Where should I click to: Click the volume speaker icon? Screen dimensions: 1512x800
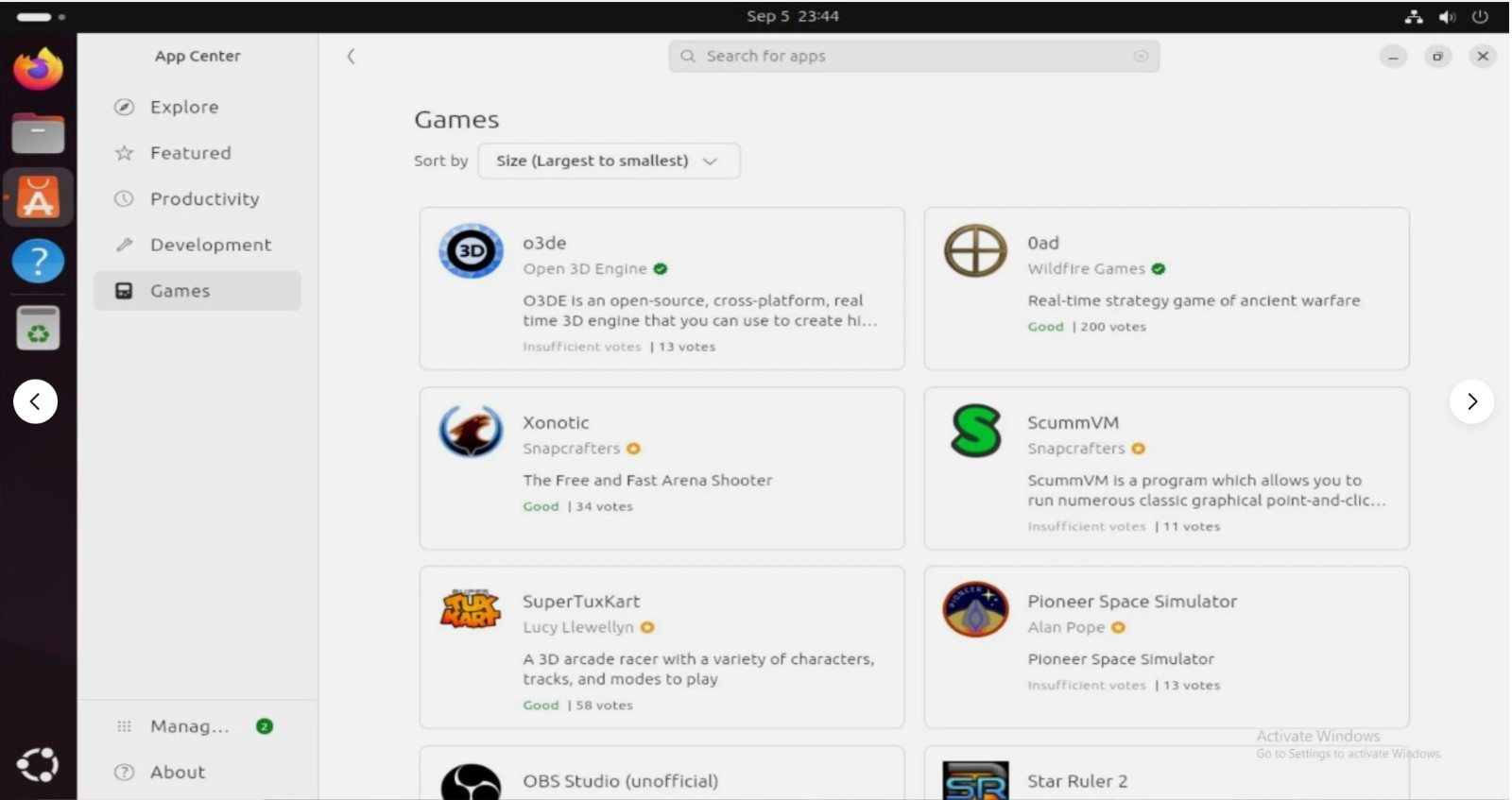[1447, 16]
